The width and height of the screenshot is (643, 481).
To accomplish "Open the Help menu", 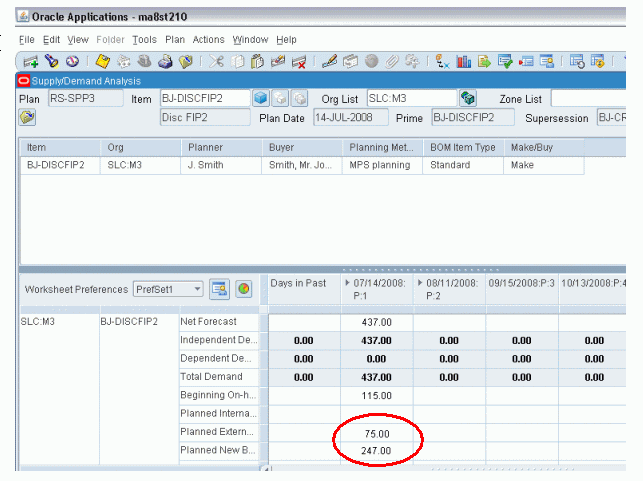I will [286, 40].
